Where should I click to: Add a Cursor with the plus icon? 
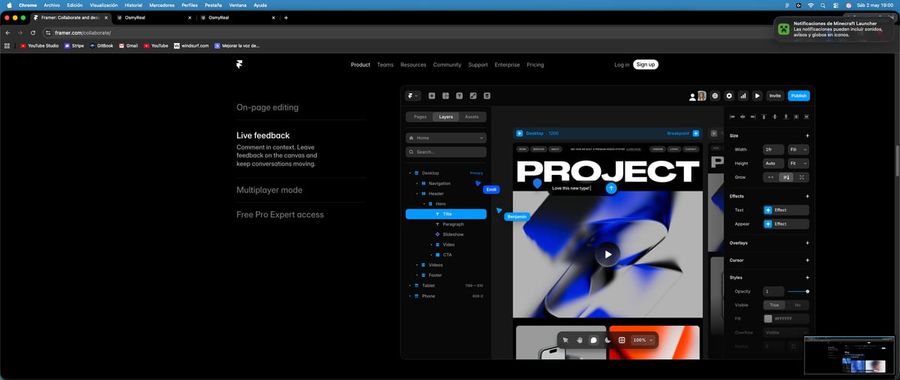[808, 261]
